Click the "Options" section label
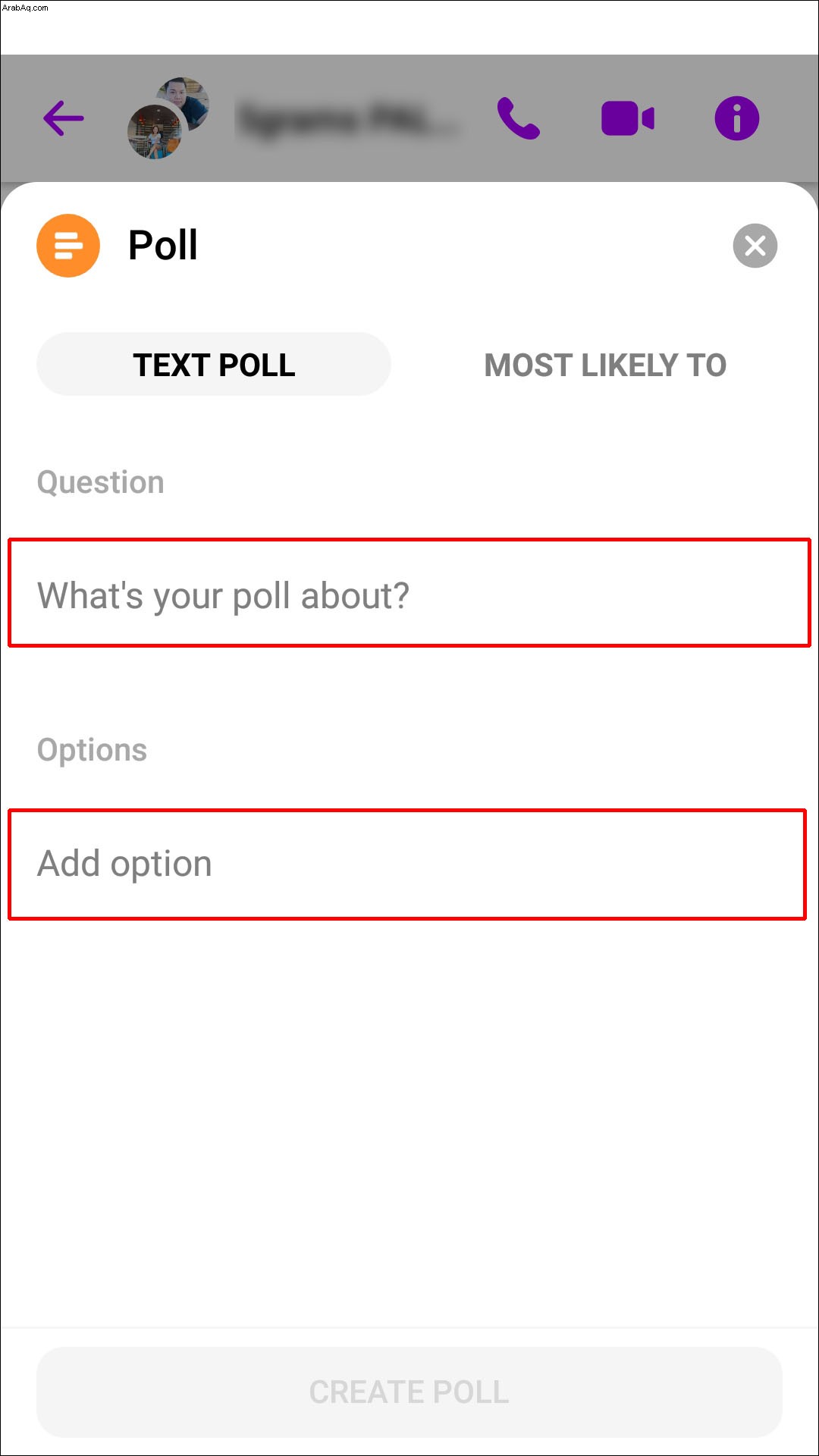Viewport: 819px width, 1456px height. [x=92, y=750]
